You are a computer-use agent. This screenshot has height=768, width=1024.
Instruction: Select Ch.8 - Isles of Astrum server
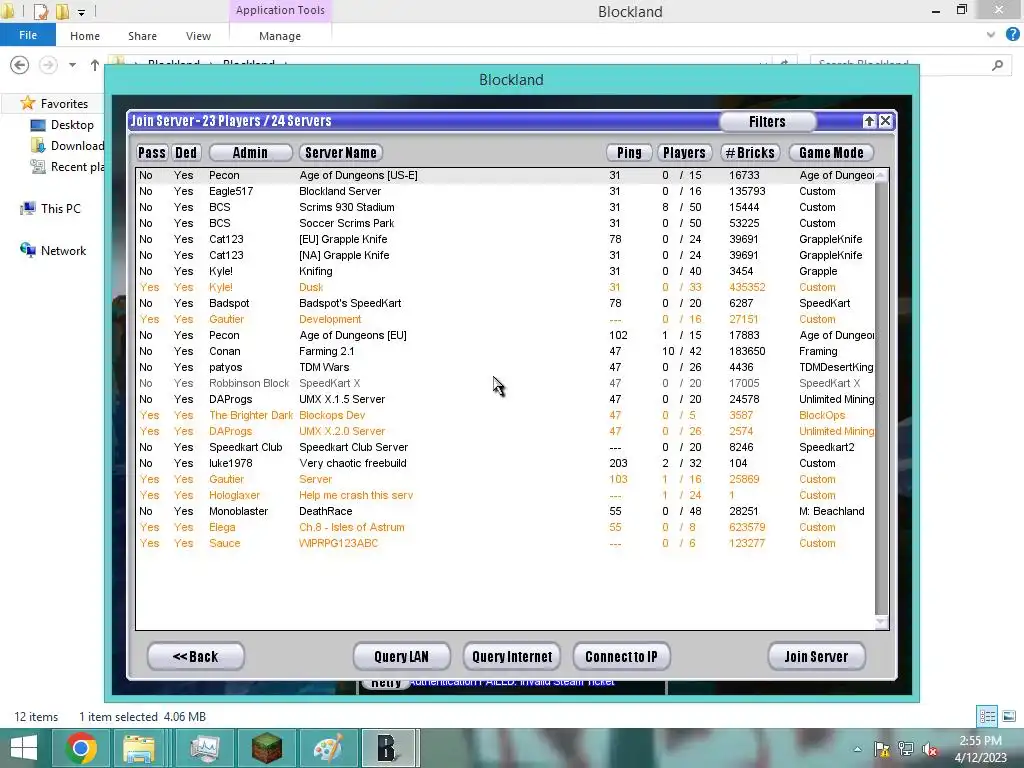tap(505, 527)
